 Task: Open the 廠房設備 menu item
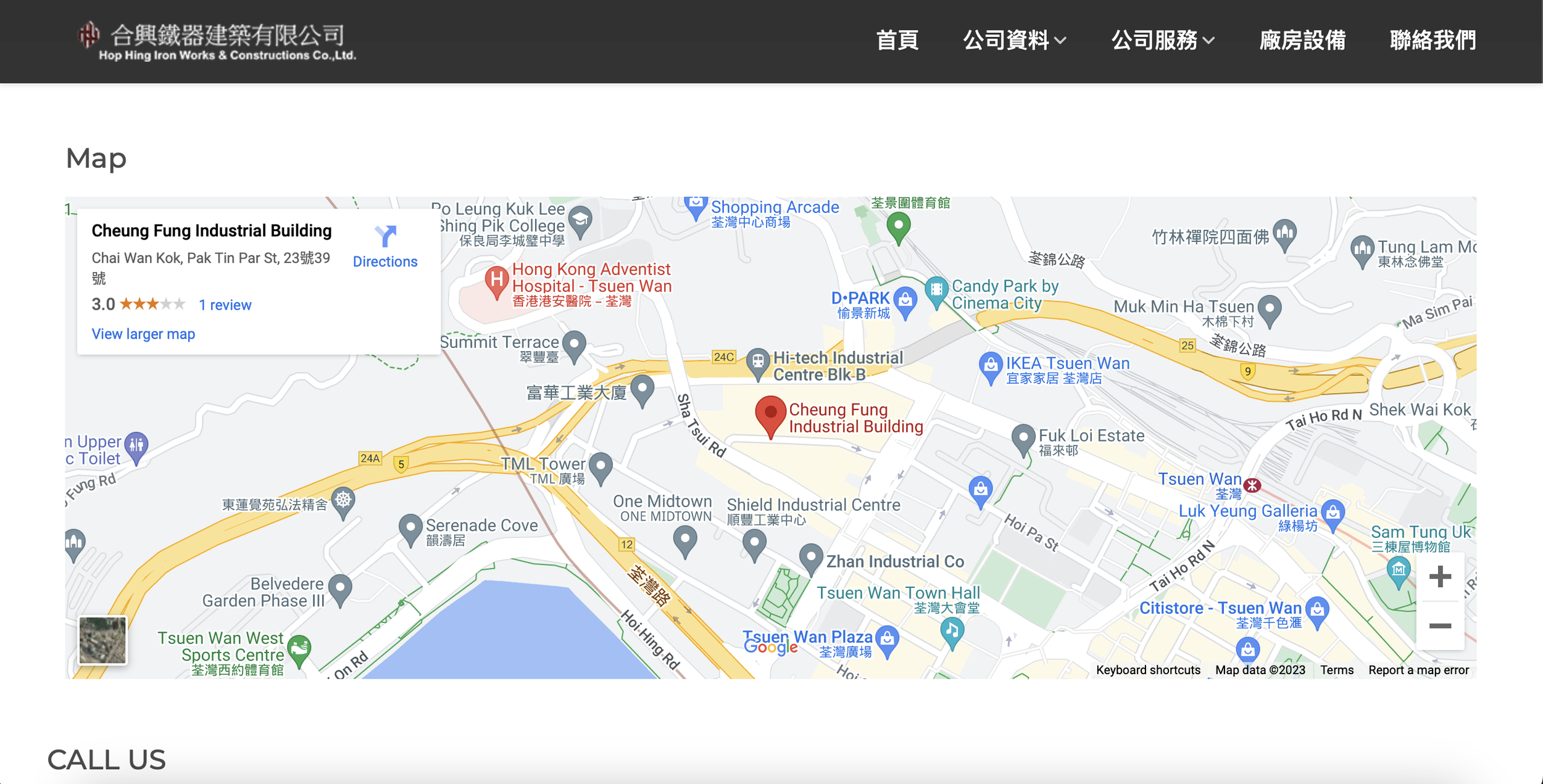(1302, 41)
